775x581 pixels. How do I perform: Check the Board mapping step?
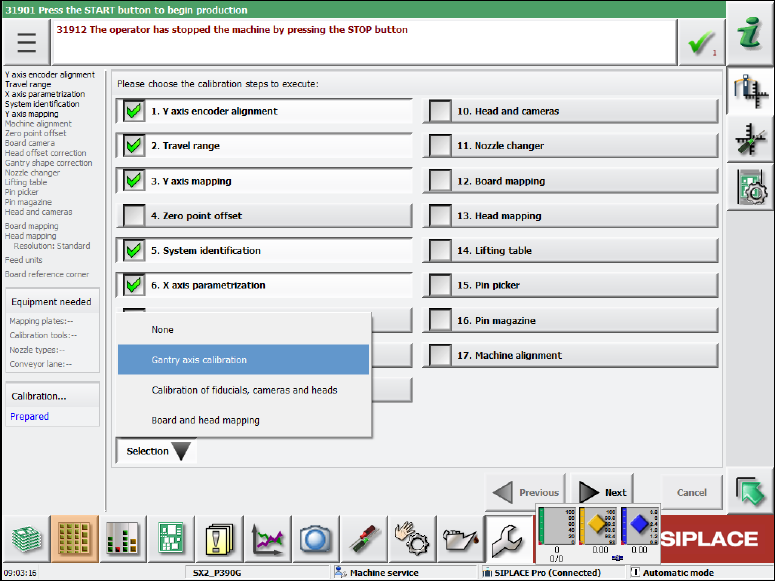pos(440,181)
